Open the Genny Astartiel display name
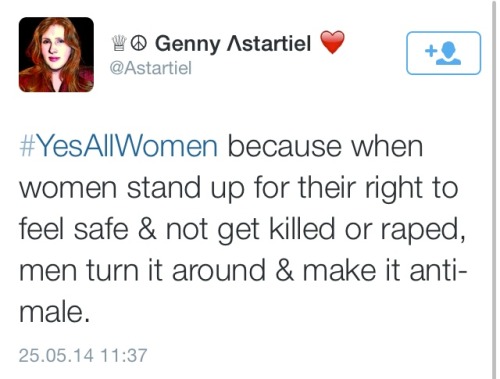Image resolution: width=500 pixels, height=379 pixels. pyautogui.click(x=233, y=43)
